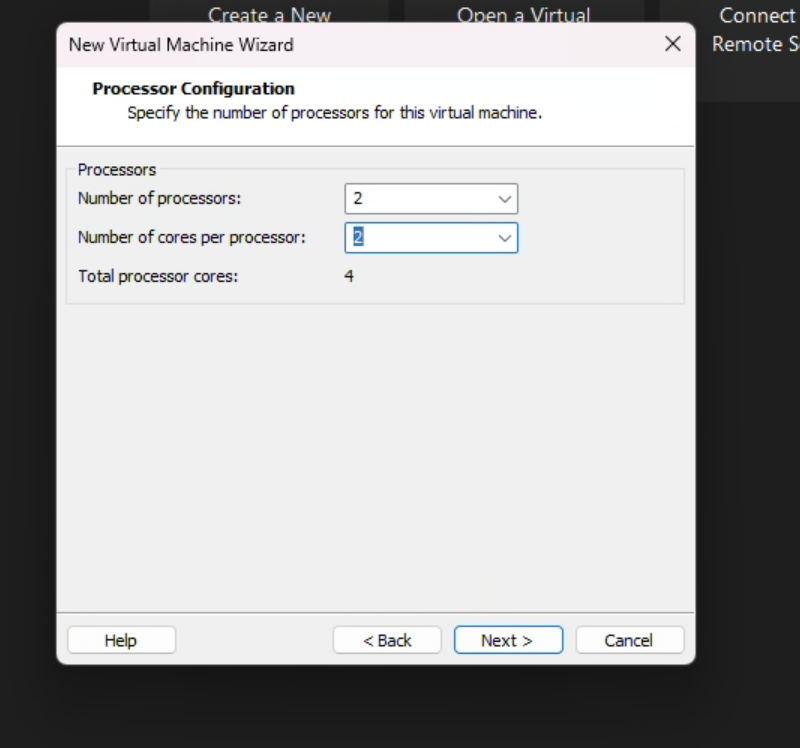Screen dimensions: 800x748
Task: Click the Specify the number of processors description
Action: click(334, 113)
